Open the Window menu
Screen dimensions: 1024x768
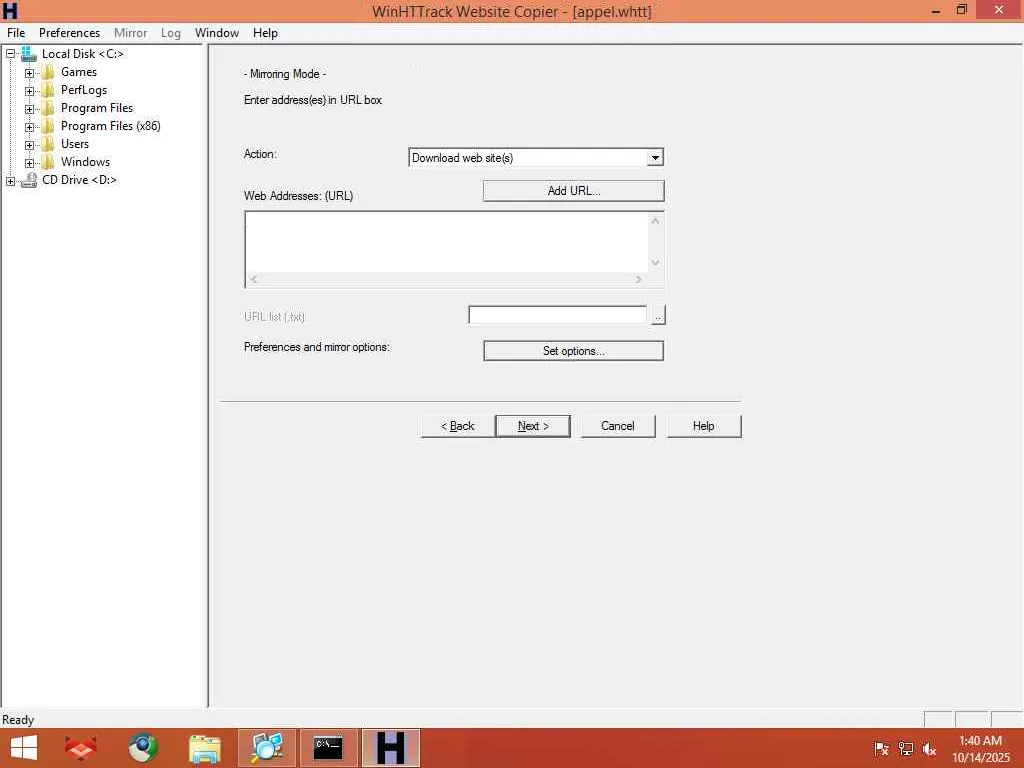(217, 33)
